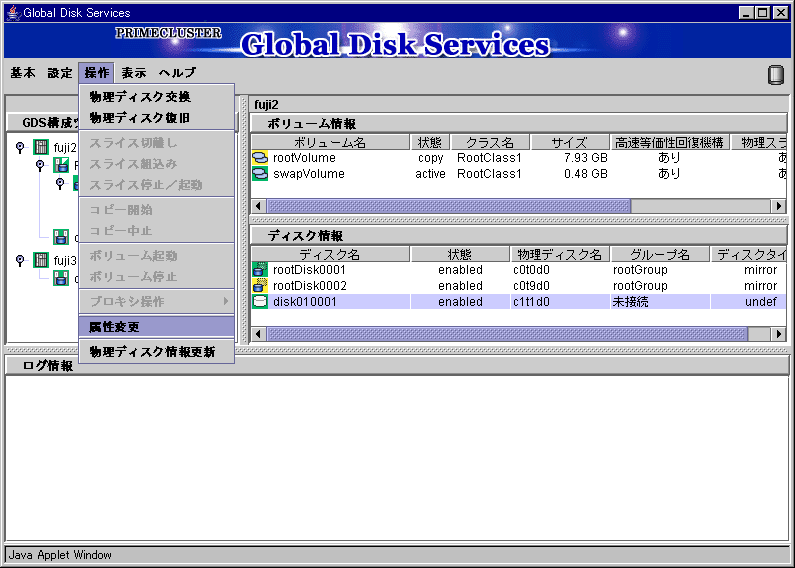Click the class icon under fuji3 node
This screenshot has height=568, width=795.
[61, 278]
